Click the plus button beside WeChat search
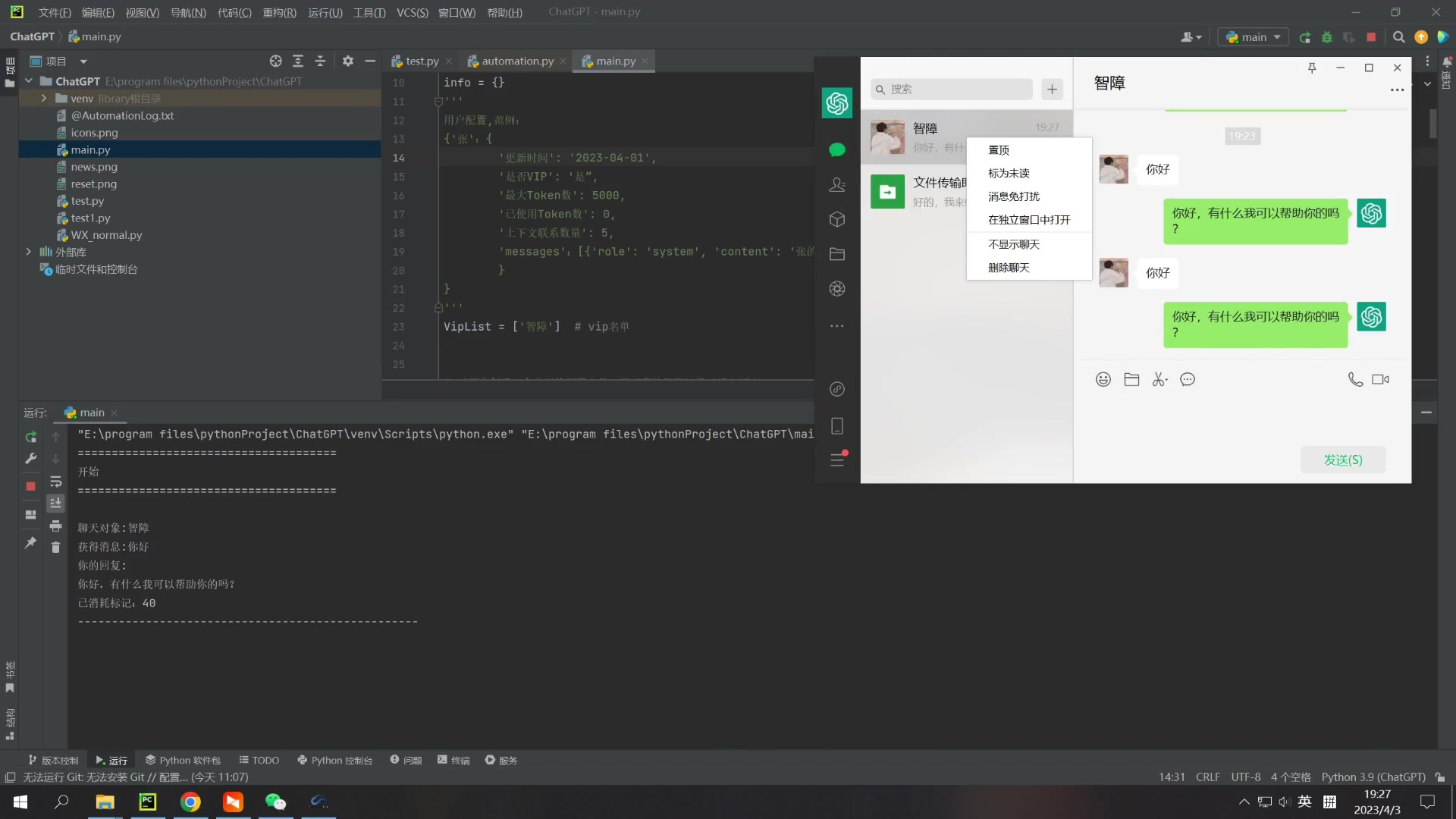The height and width of the screenshot is (819, 1456). [x=1052, y=89]
